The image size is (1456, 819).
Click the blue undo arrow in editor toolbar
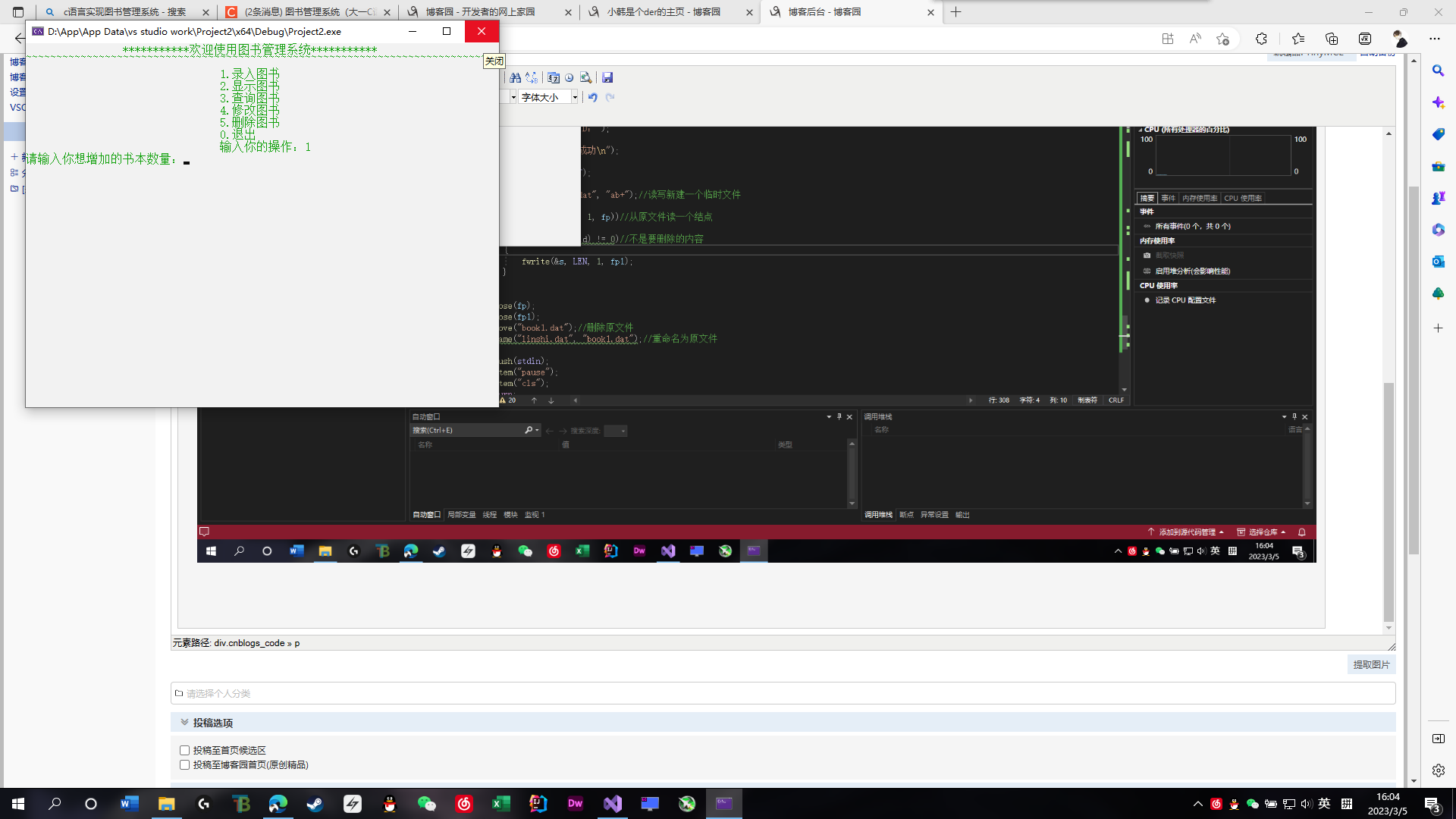click(x=593, y=97)
